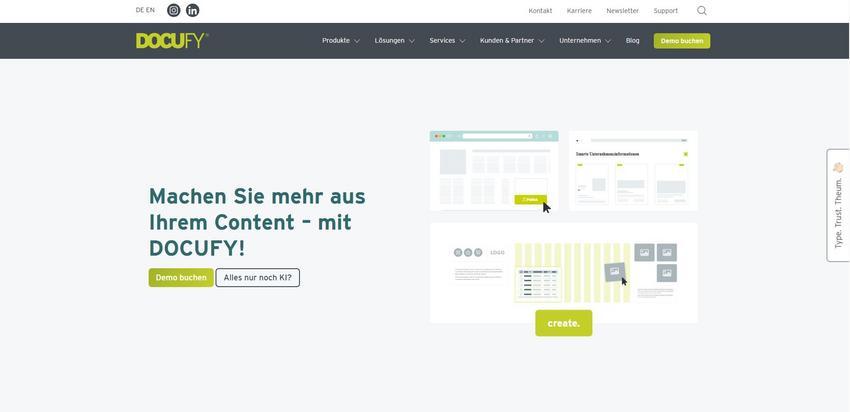850x412 pixels.
Task: Open the Type. Trust. Theum. side tab
Action: pyautogui.click(x=838, y=205)
